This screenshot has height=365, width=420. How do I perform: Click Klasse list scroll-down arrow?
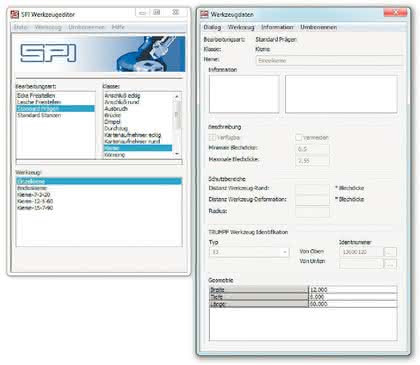point(177,154)
